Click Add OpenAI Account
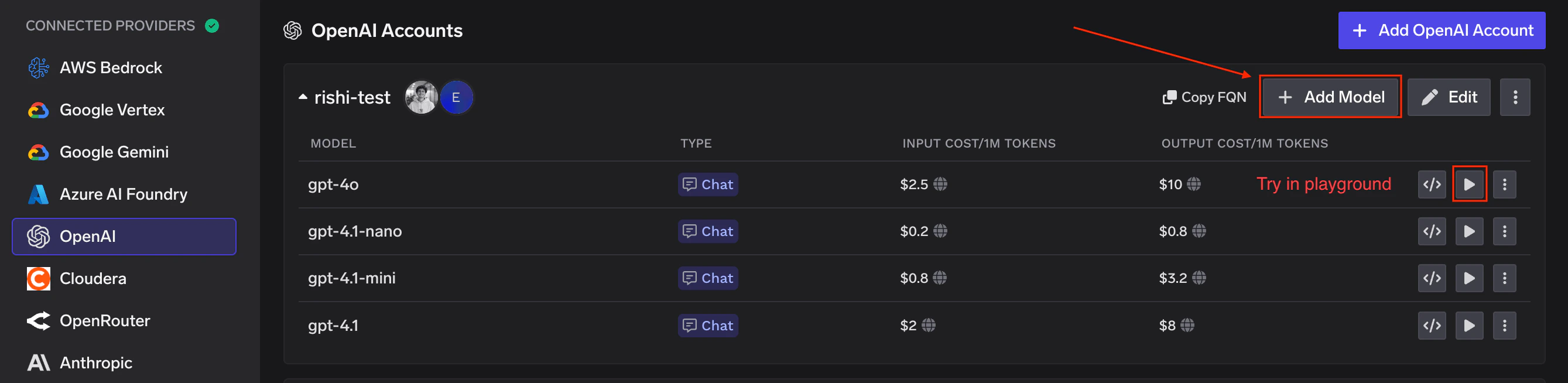Screen dimensions: 1568x383 tap(1442, 30)
